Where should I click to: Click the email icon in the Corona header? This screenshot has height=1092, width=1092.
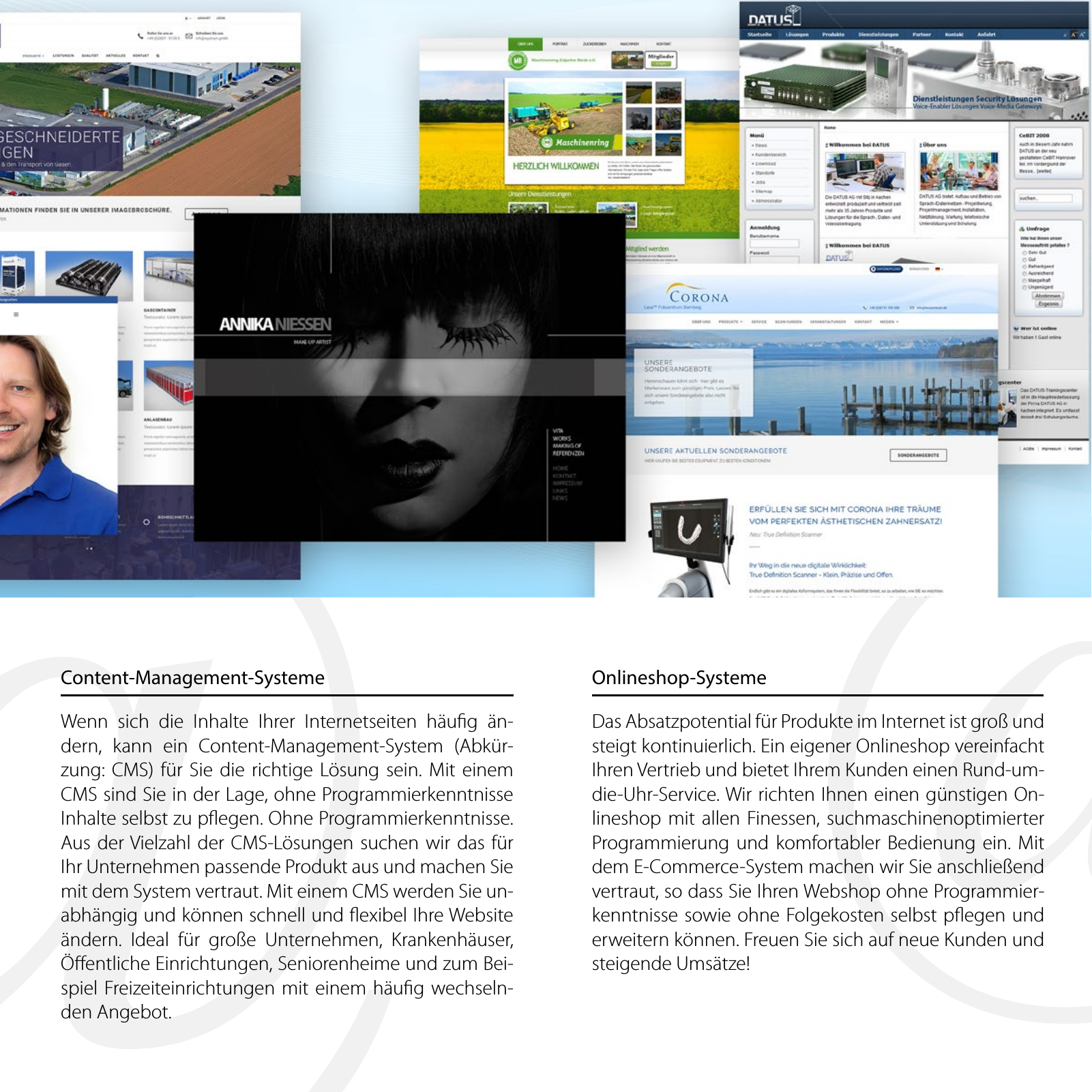tap(912, 308)
